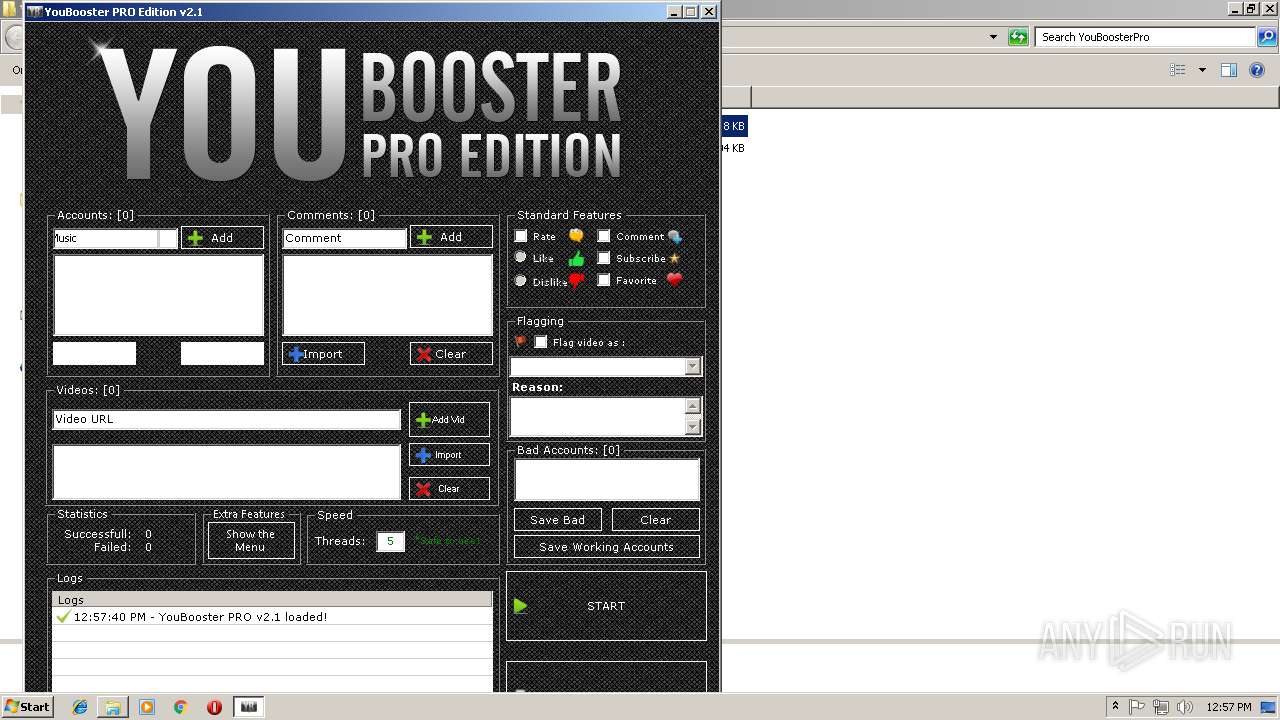Open Google Chrome from the taskbar
The image size is (1280, 720).
click(x=181, y=707)
